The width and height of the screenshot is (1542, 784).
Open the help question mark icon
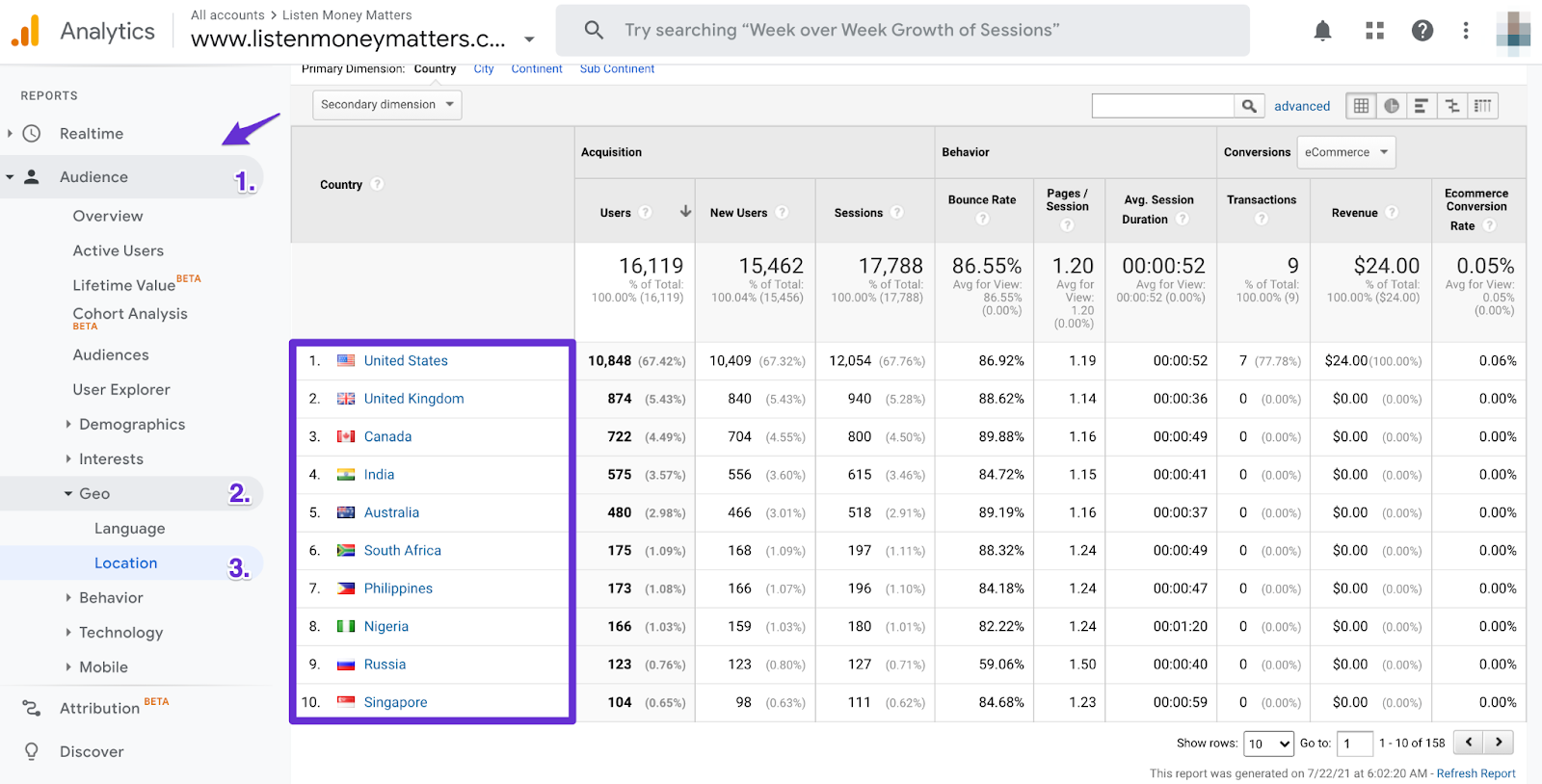point(1422,31)
